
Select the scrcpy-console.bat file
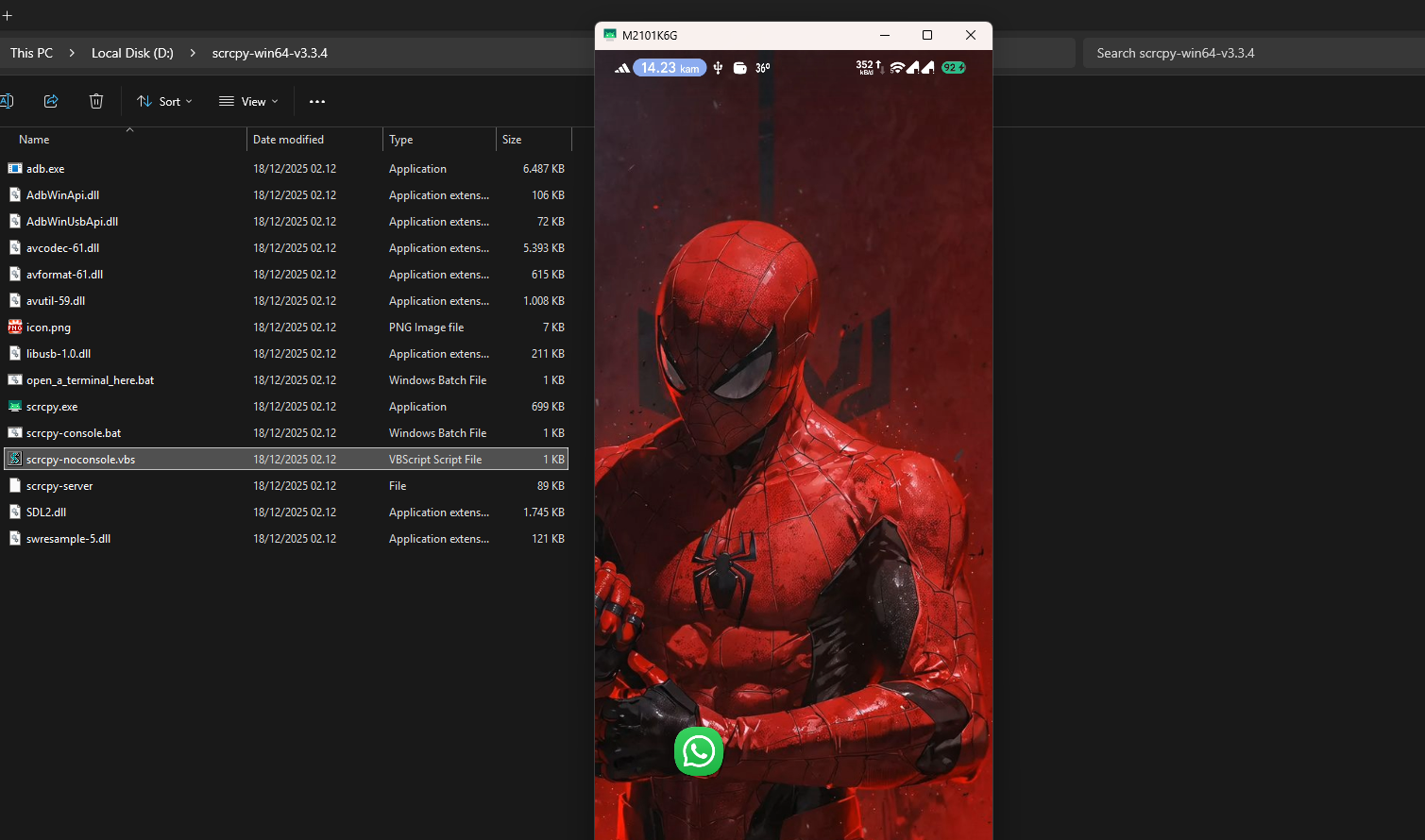74,433
